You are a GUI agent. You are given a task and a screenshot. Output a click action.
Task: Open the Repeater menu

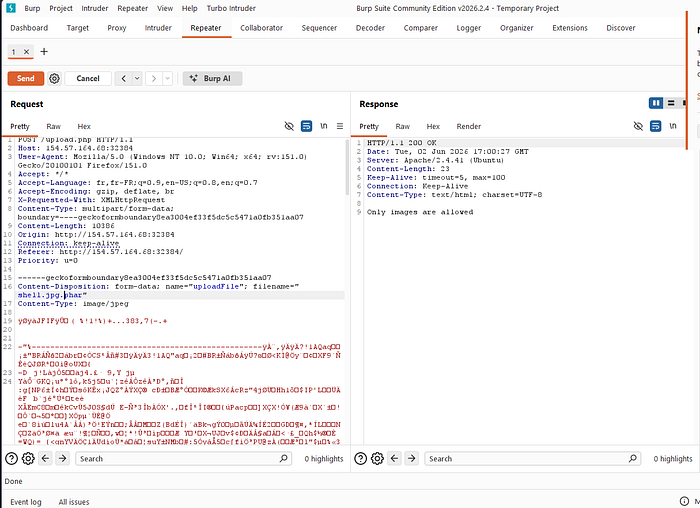pos(133,8)
